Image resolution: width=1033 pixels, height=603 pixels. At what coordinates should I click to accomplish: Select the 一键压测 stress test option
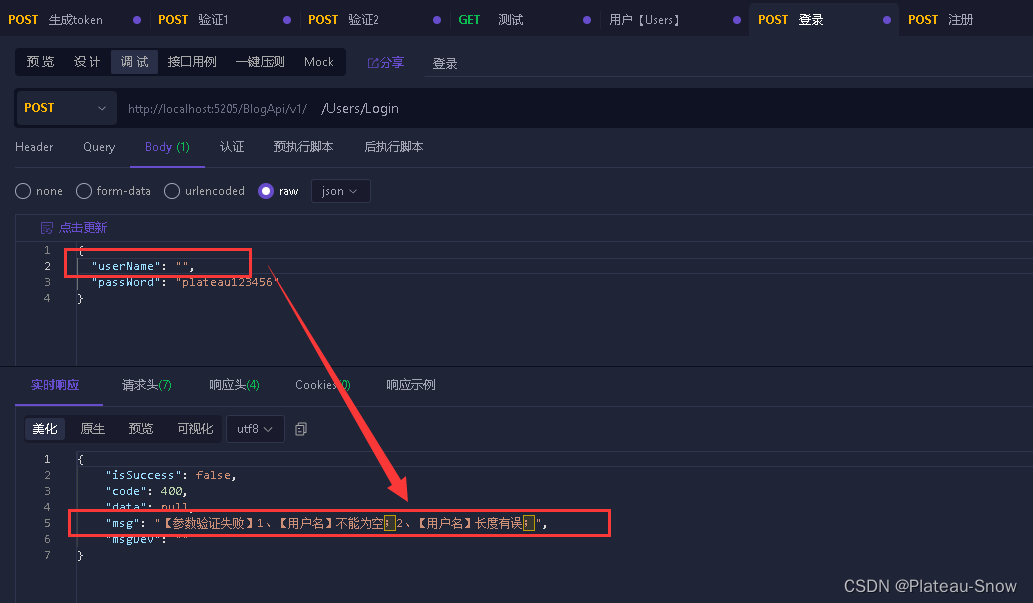pyautogui.click(x=259, y=61)
